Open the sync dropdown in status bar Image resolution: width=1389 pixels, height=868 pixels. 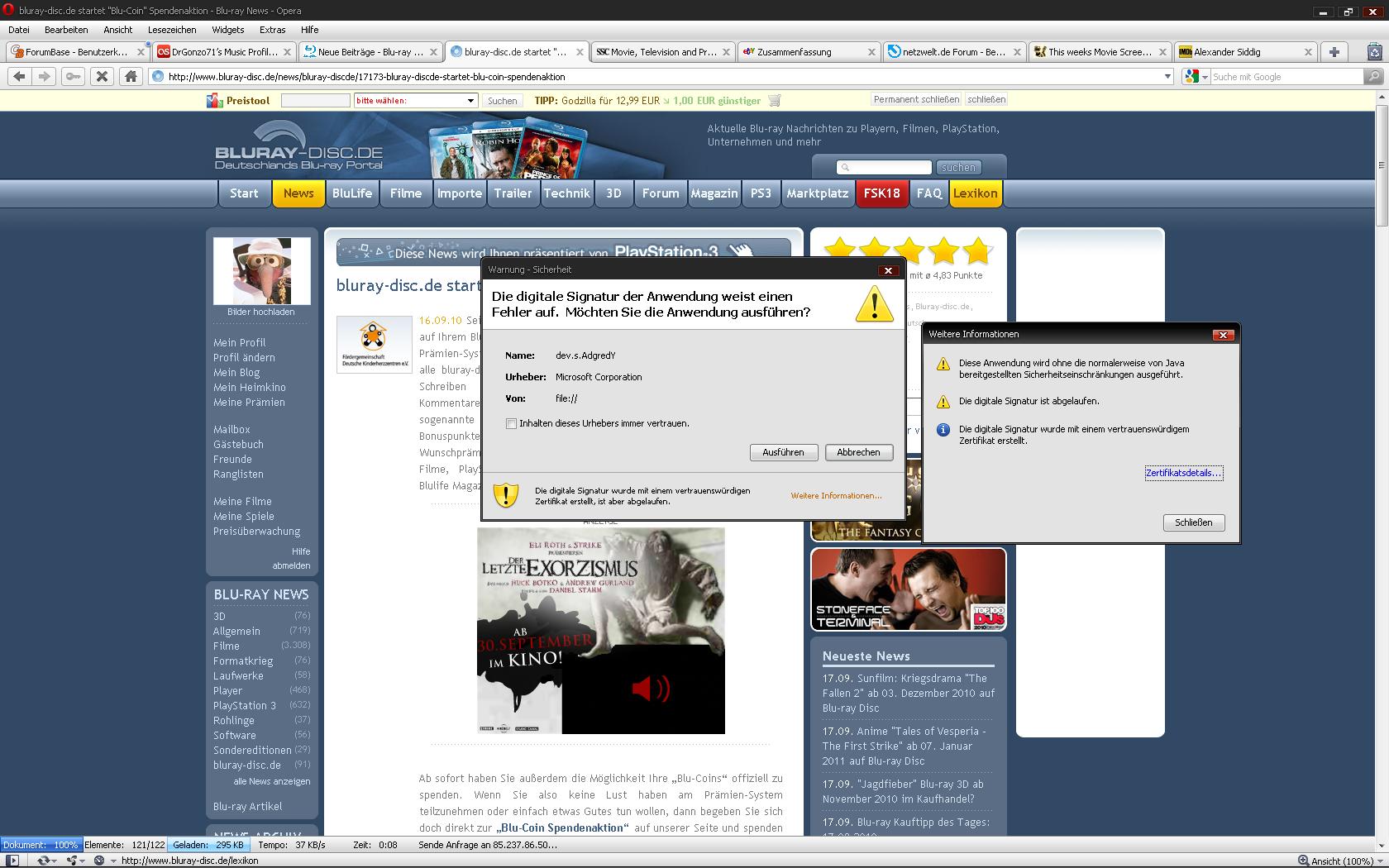pyautogui.click(x=54, y=861)
